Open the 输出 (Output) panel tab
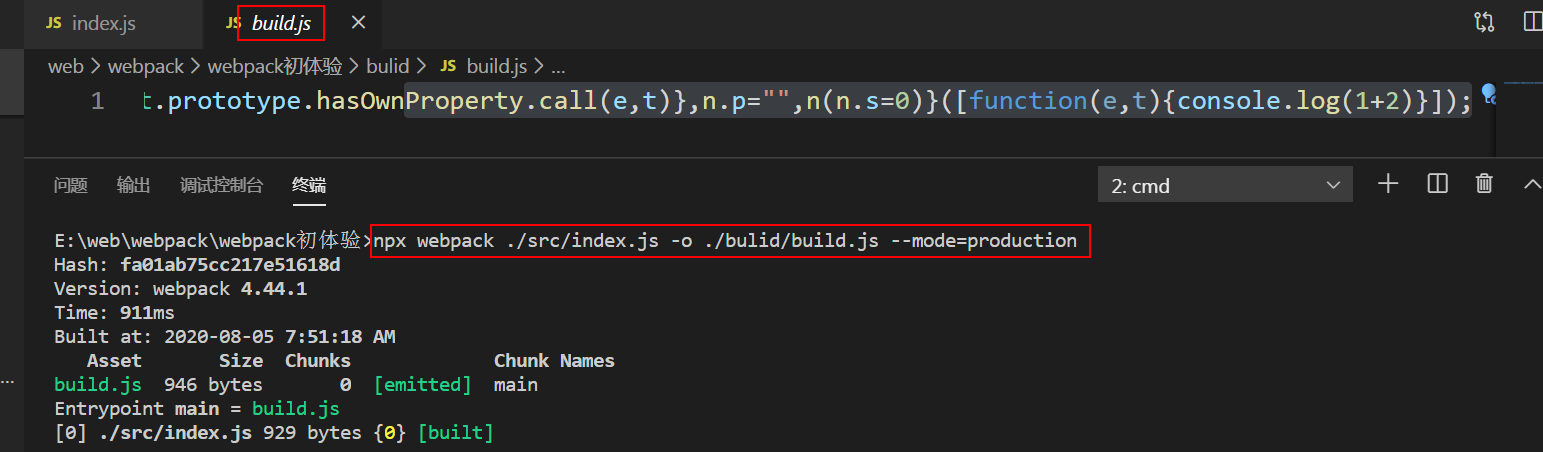 [133, 185]
